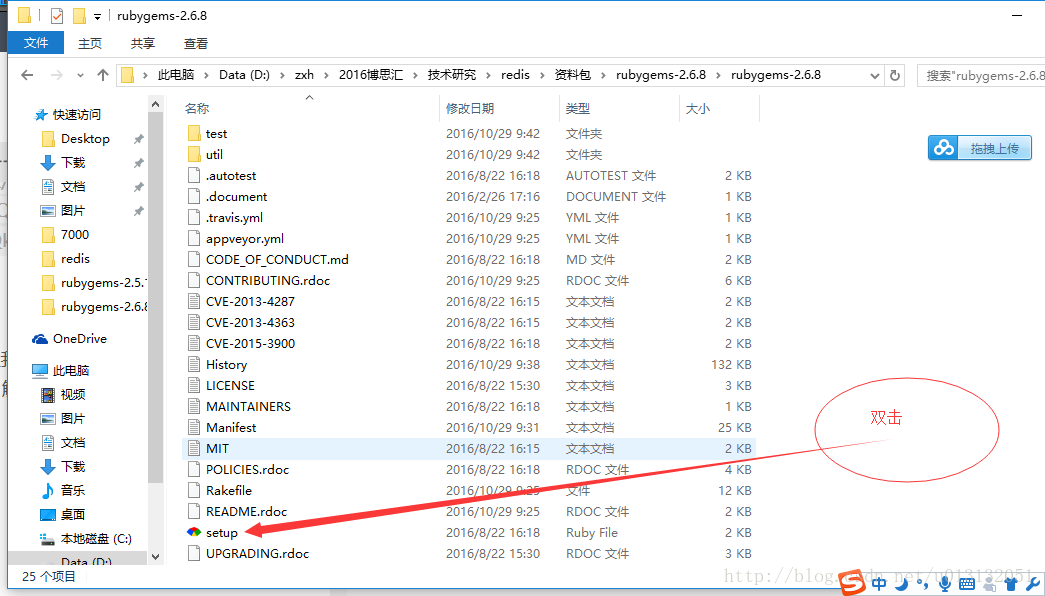Click the 图片 icon under quick access
This screenshot has width=1045, height=596.
click(x=48, y=211)
